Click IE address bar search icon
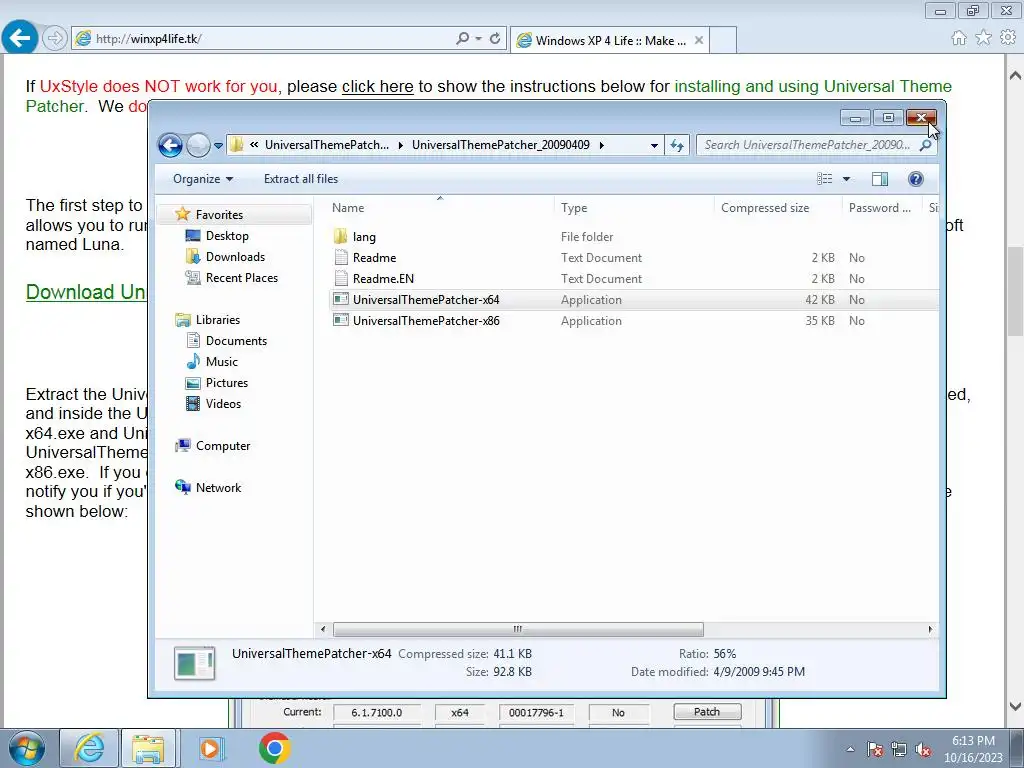 462,39
